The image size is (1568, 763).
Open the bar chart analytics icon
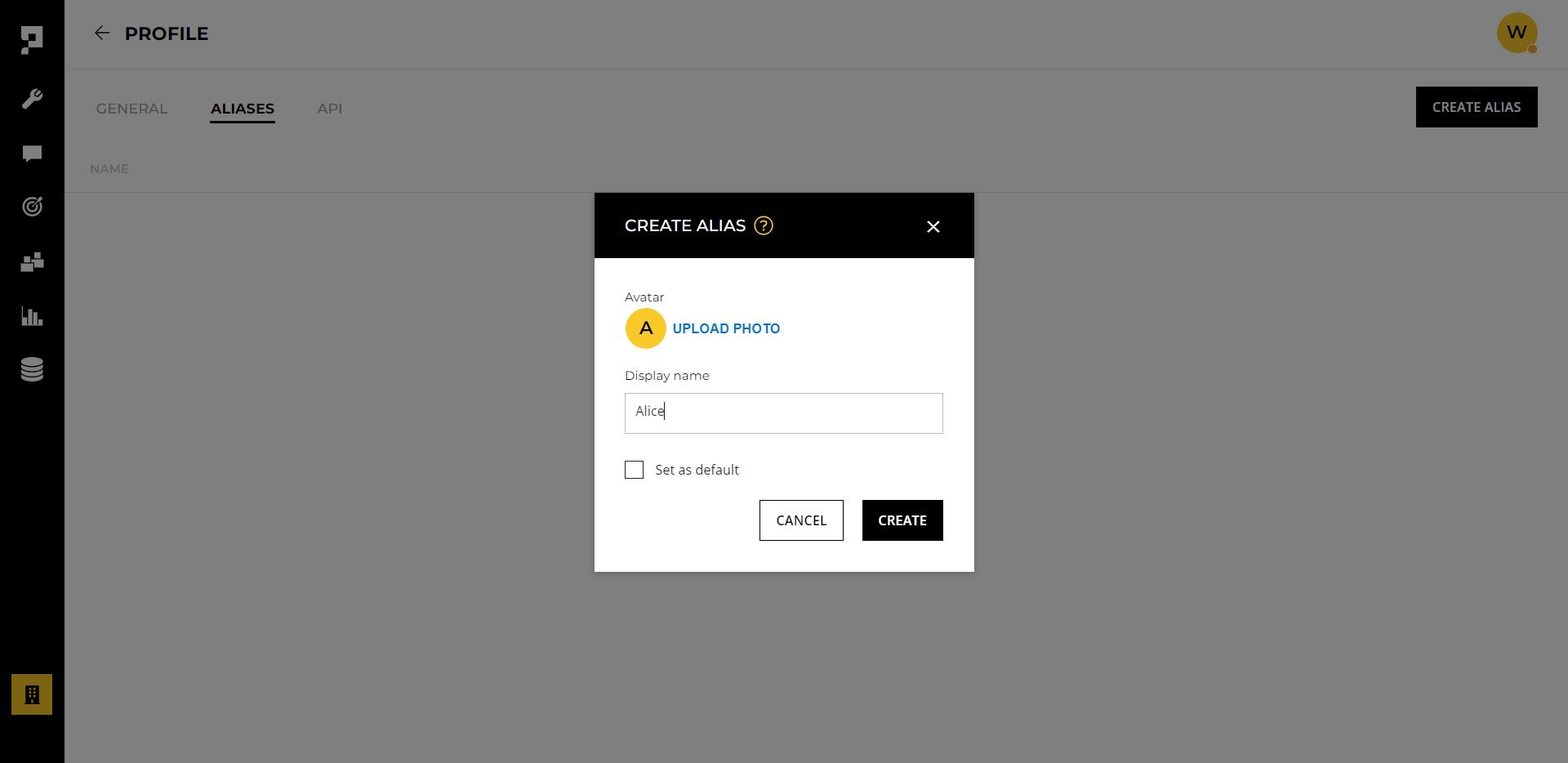(32, 316)
